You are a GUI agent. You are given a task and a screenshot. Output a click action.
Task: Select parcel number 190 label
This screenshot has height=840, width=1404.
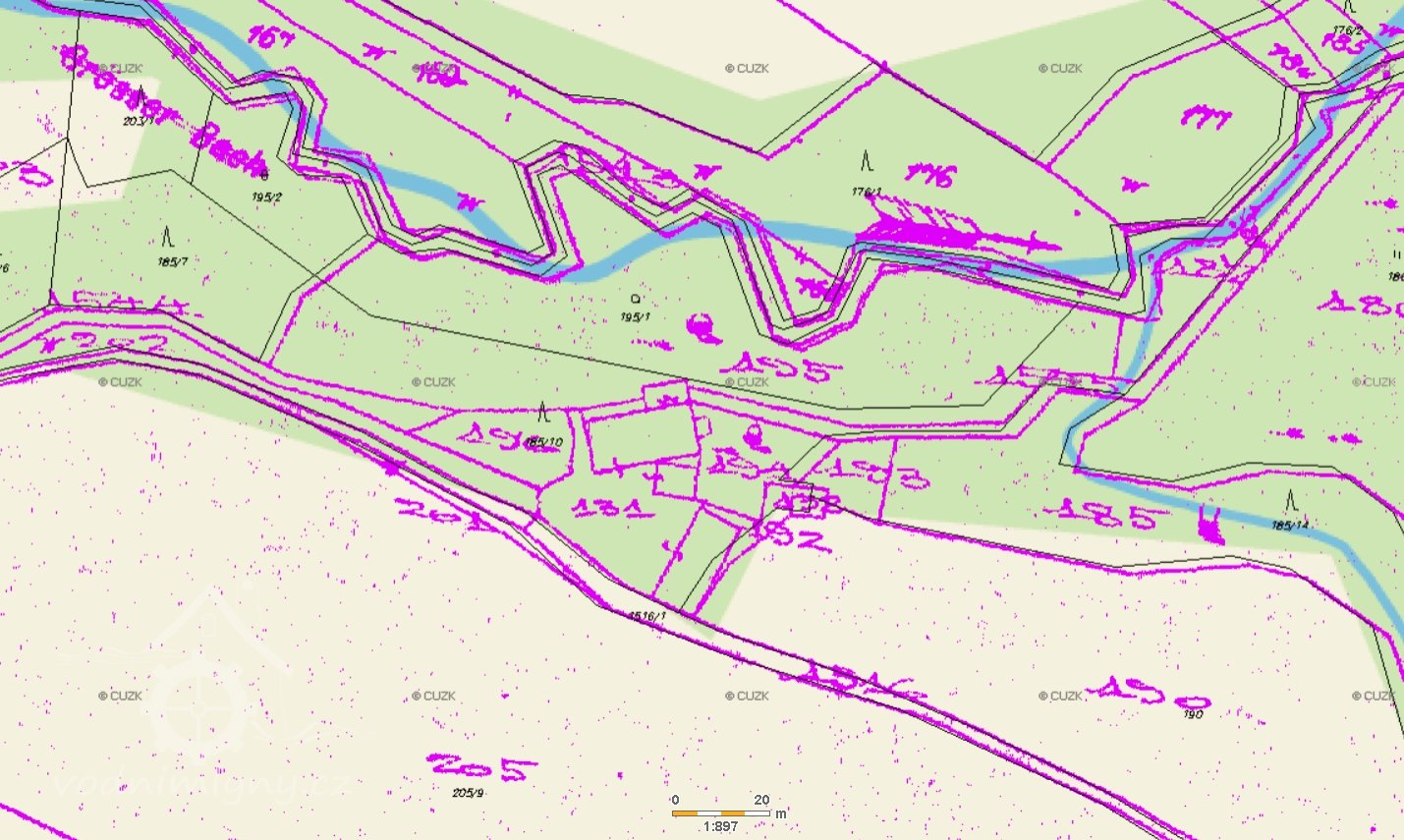[1193, 714]
